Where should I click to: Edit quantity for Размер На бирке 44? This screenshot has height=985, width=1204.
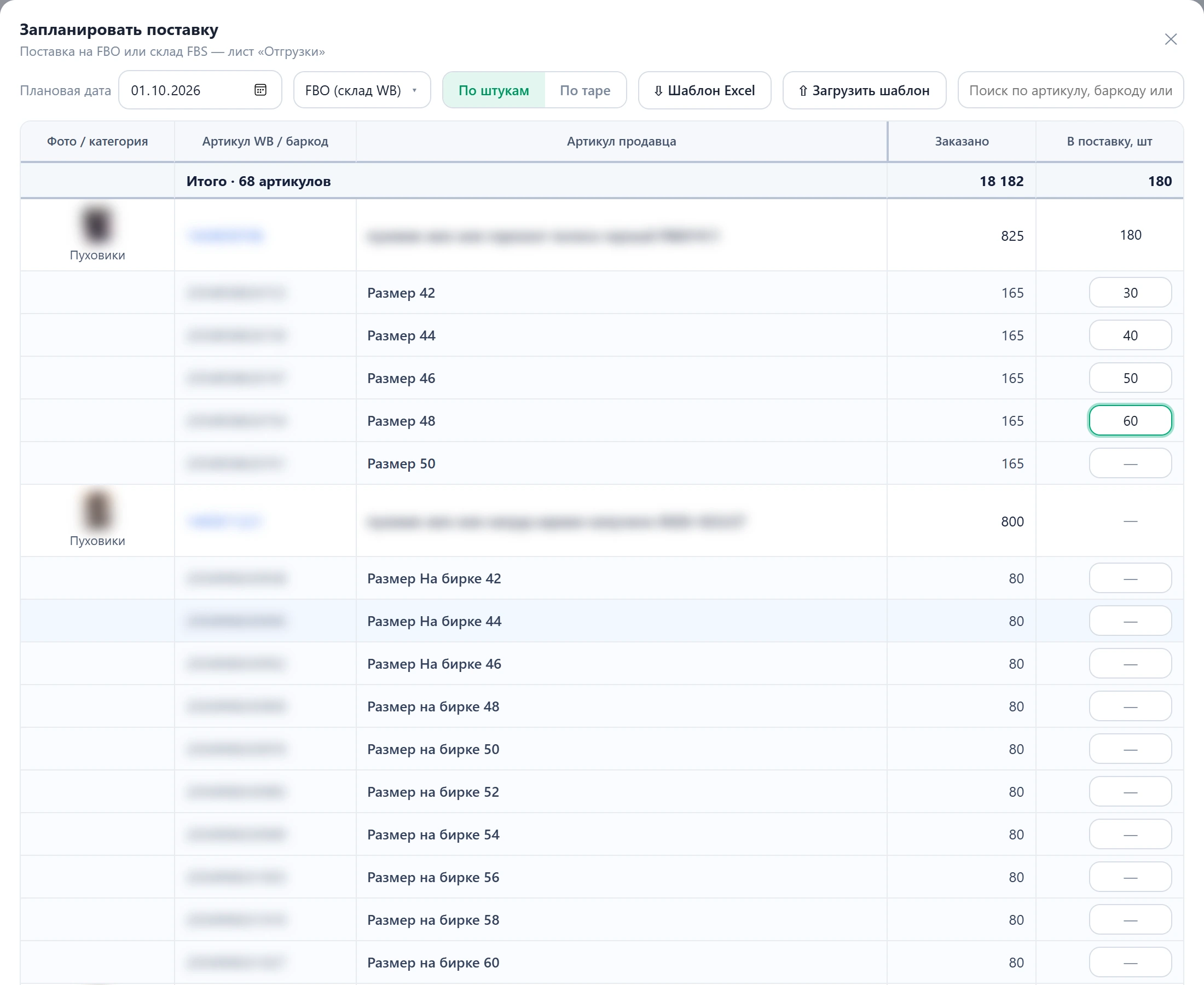tap(1130, 621)
